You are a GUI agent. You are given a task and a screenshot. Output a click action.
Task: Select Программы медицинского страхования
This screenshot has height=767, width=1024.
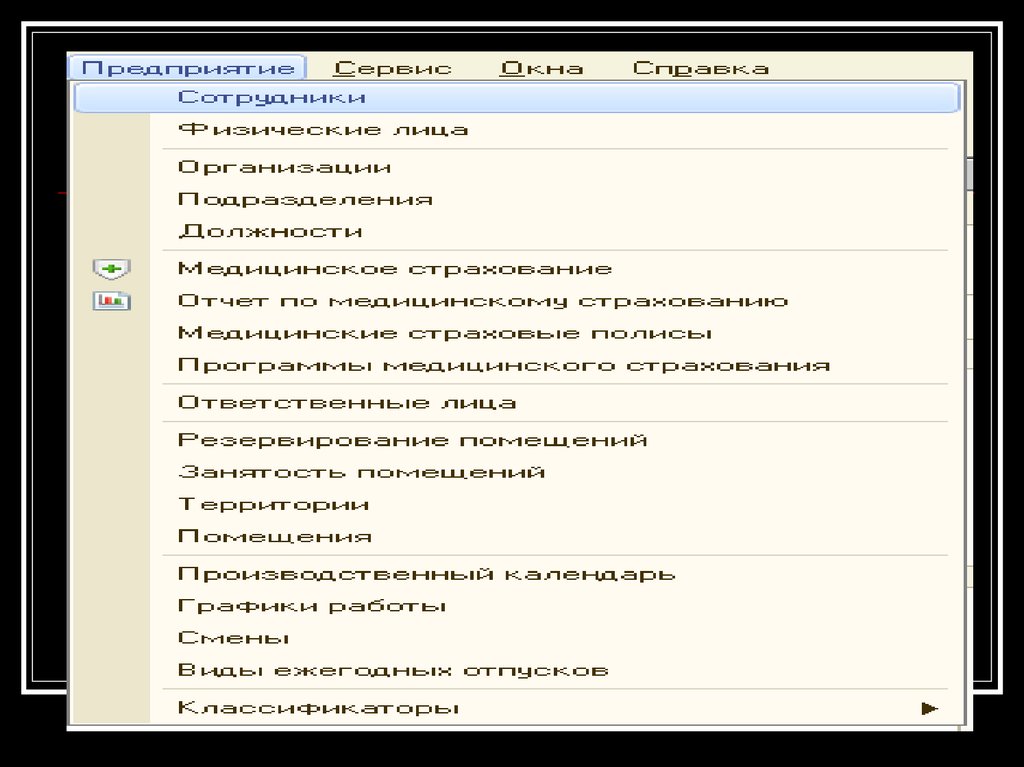[503, 365]
